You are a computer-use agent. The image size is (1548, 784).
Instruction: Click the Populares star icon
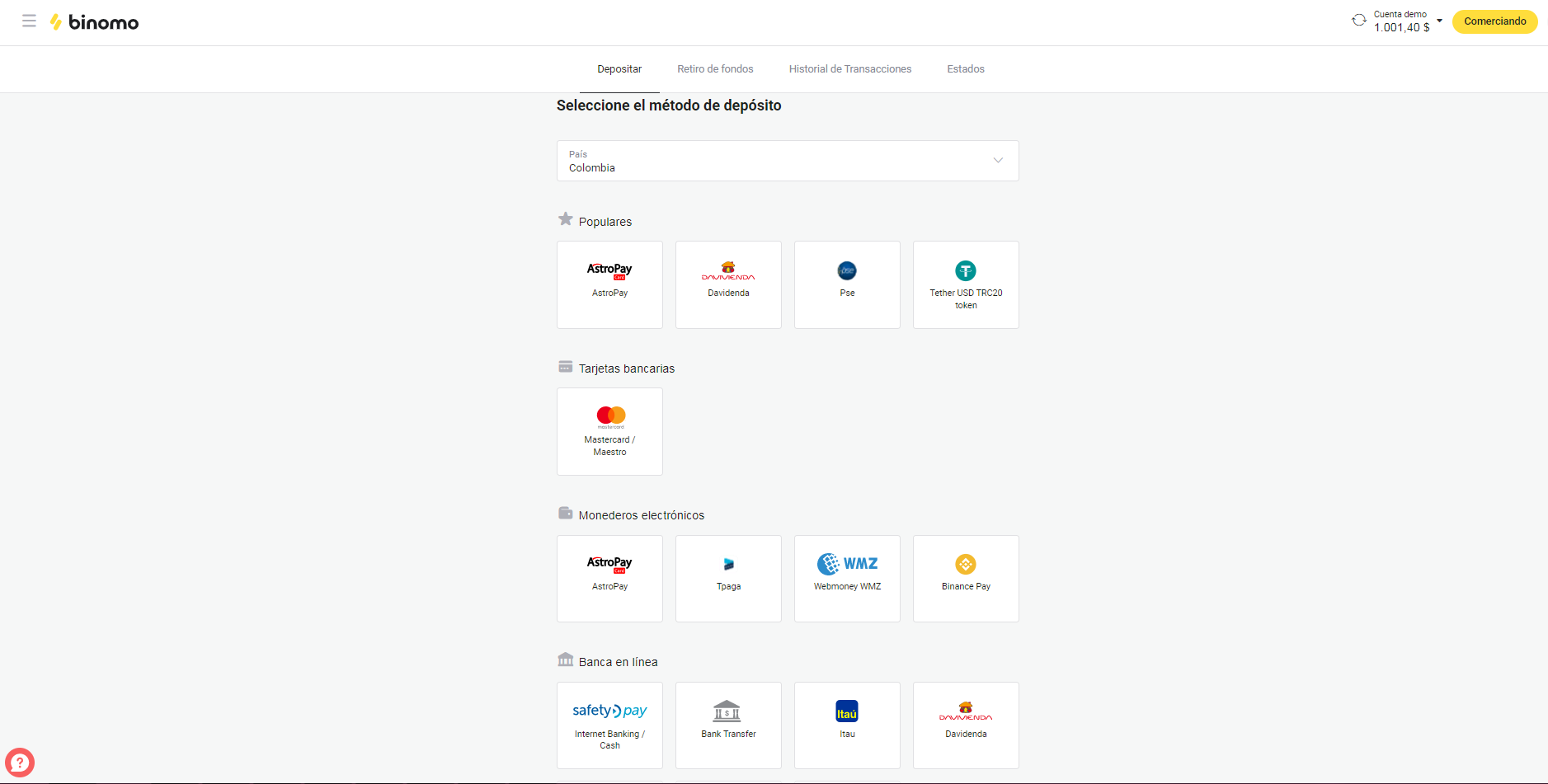point(565,219)
